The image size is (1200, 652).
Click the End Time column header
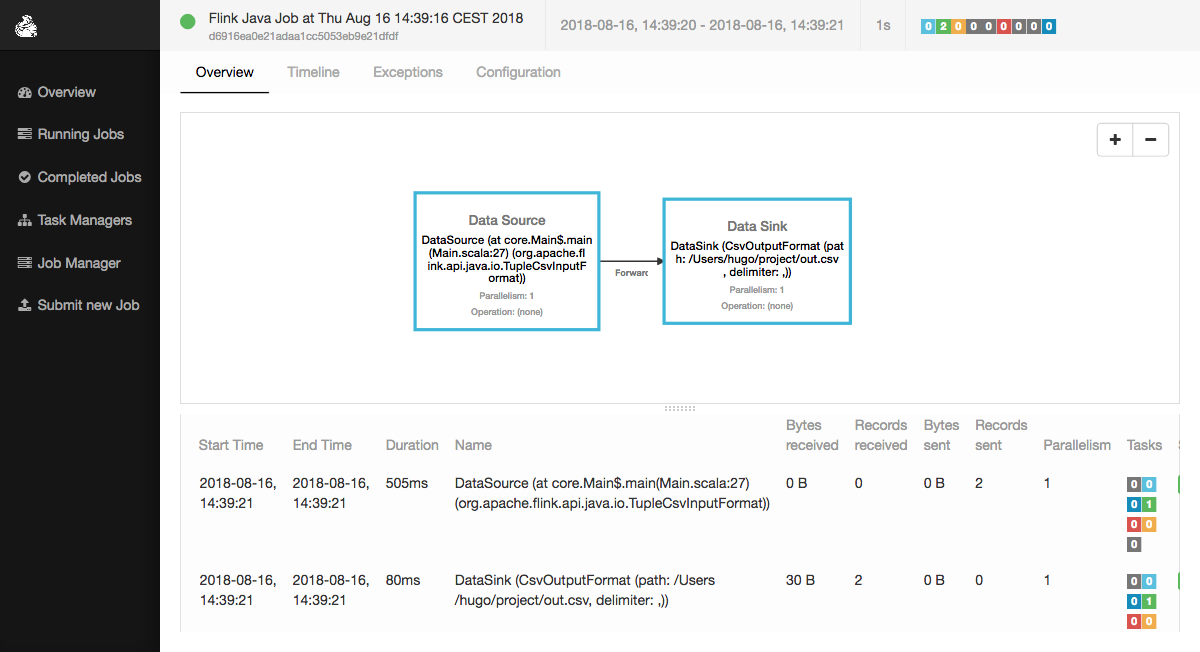pos(322,445)
